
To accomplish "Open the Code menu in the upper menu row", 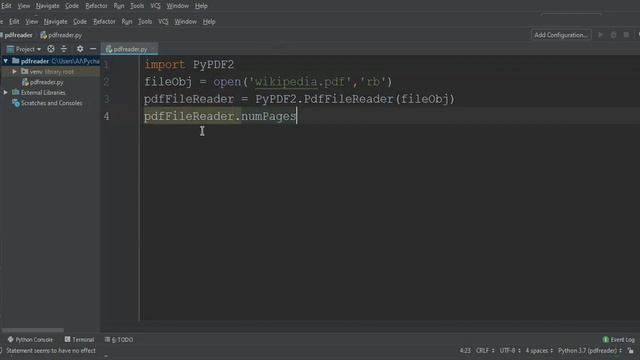I will [72, 6].
